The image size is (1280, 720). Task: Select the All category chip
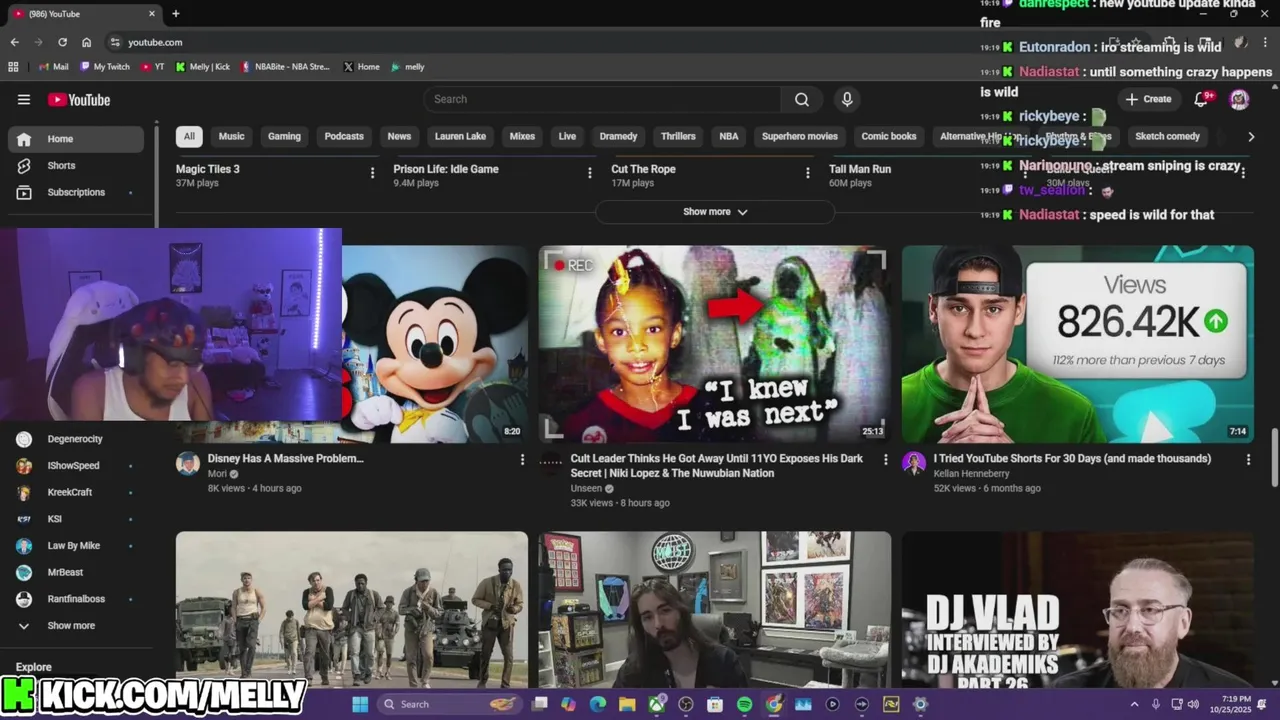tap(189, 136)
